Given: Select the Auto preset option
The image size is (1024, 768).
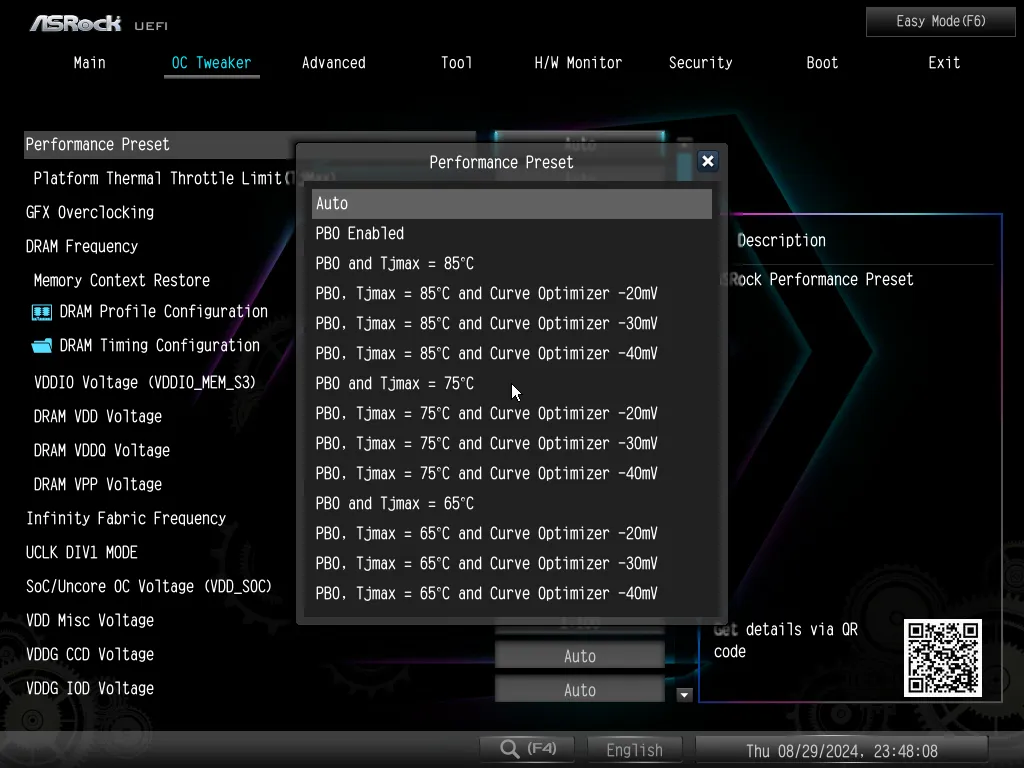Looking at the screenshot, I should click(511, 204).
